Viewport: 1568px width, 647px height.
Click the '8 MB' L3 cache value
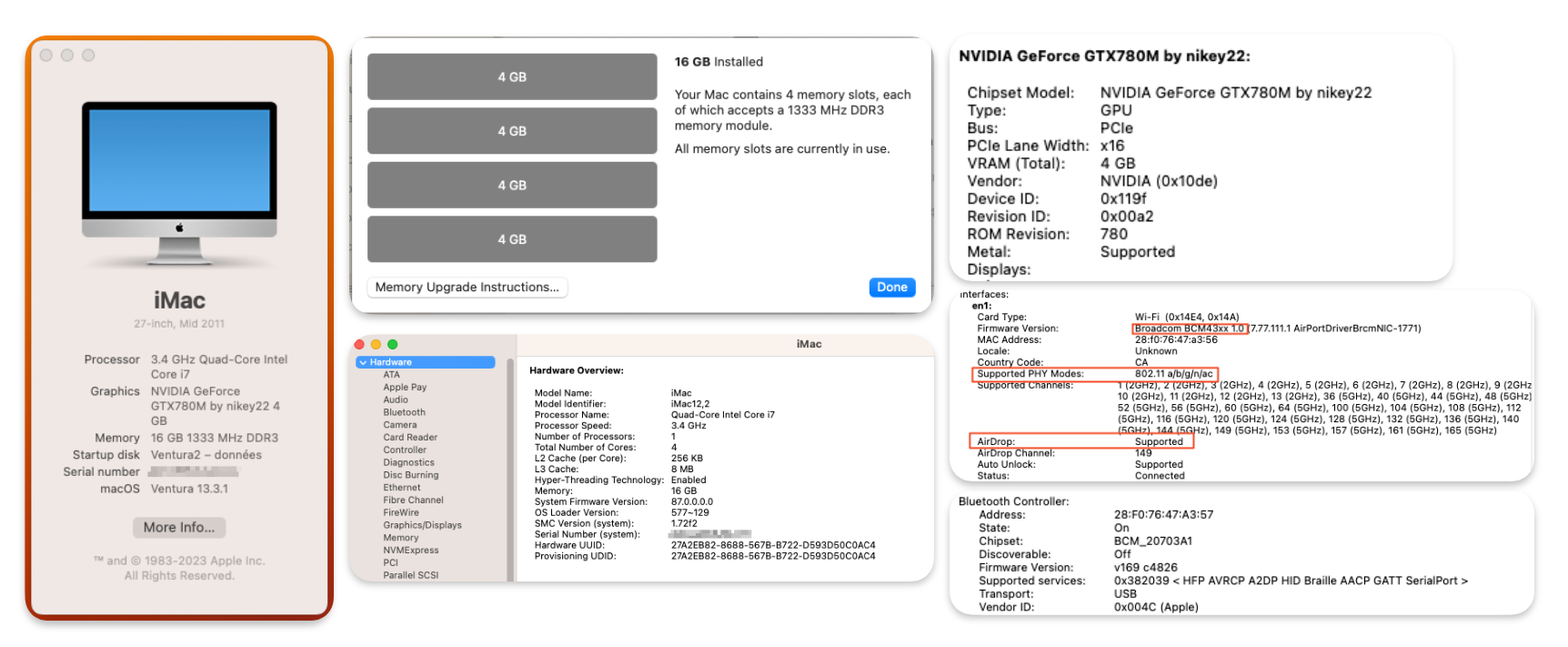682,470
